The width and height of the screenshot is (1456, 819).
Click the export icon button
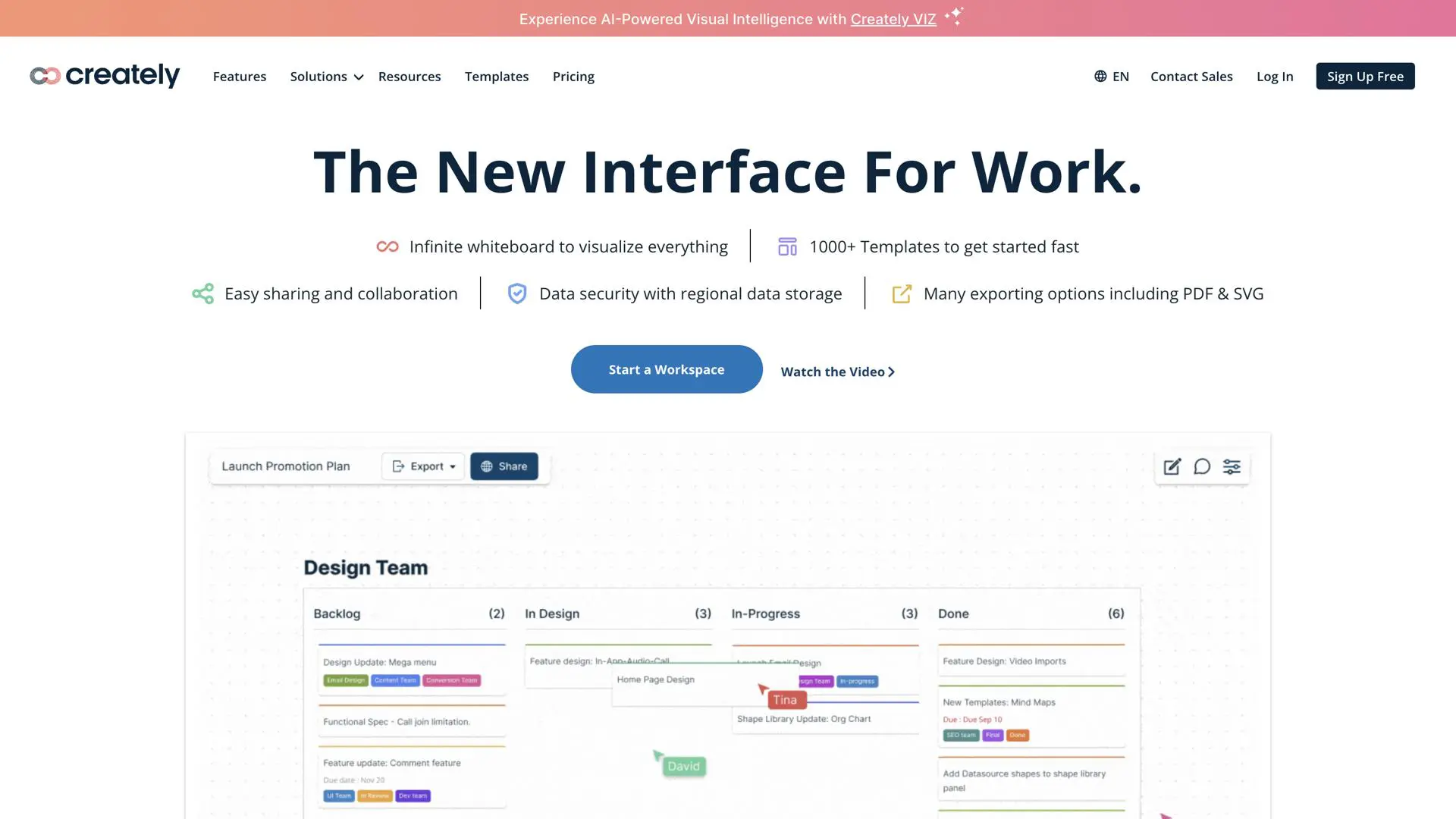[398, 466]
